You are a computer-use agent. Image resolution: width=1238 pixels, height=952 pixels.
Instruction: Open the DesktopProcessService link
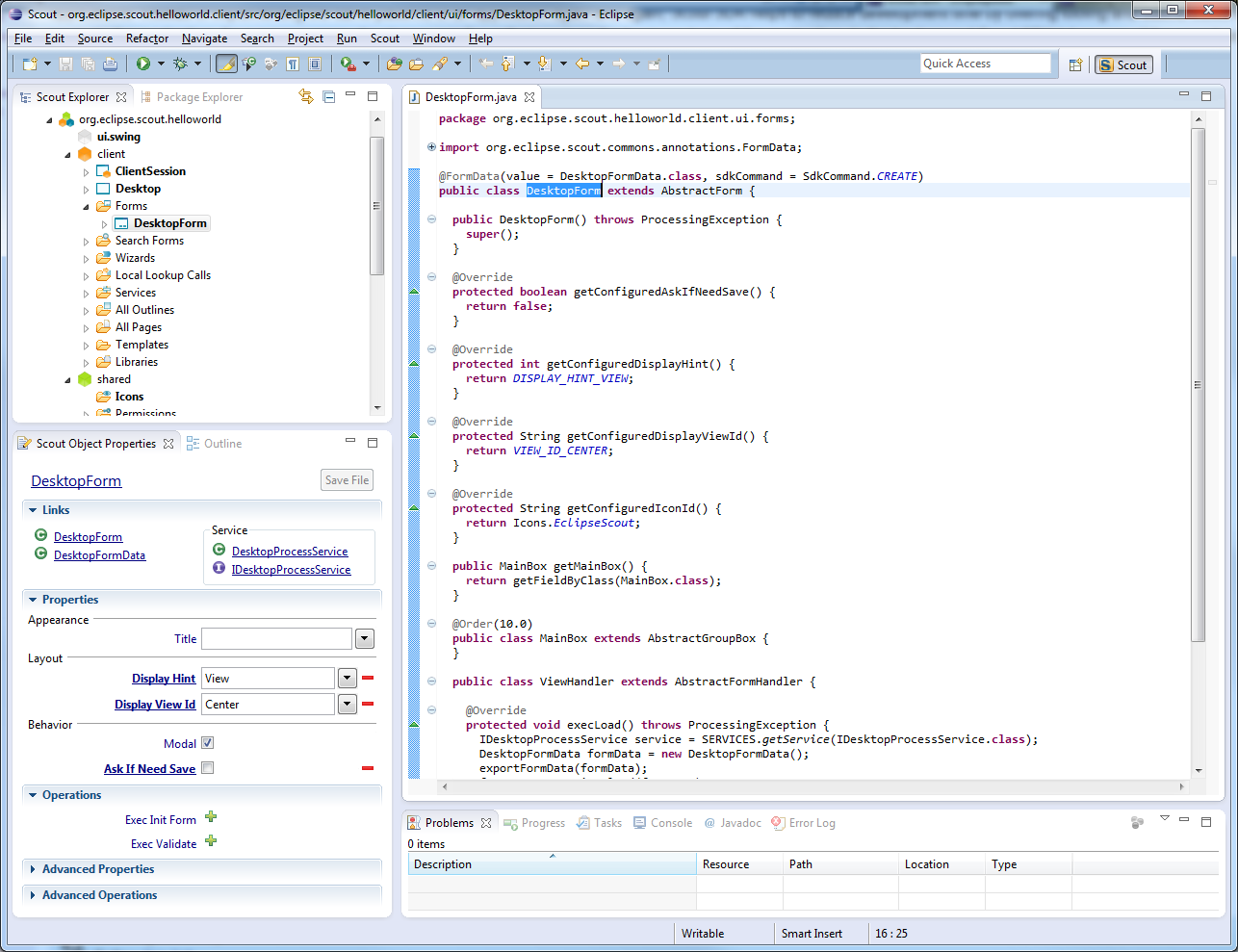(290, 552)
